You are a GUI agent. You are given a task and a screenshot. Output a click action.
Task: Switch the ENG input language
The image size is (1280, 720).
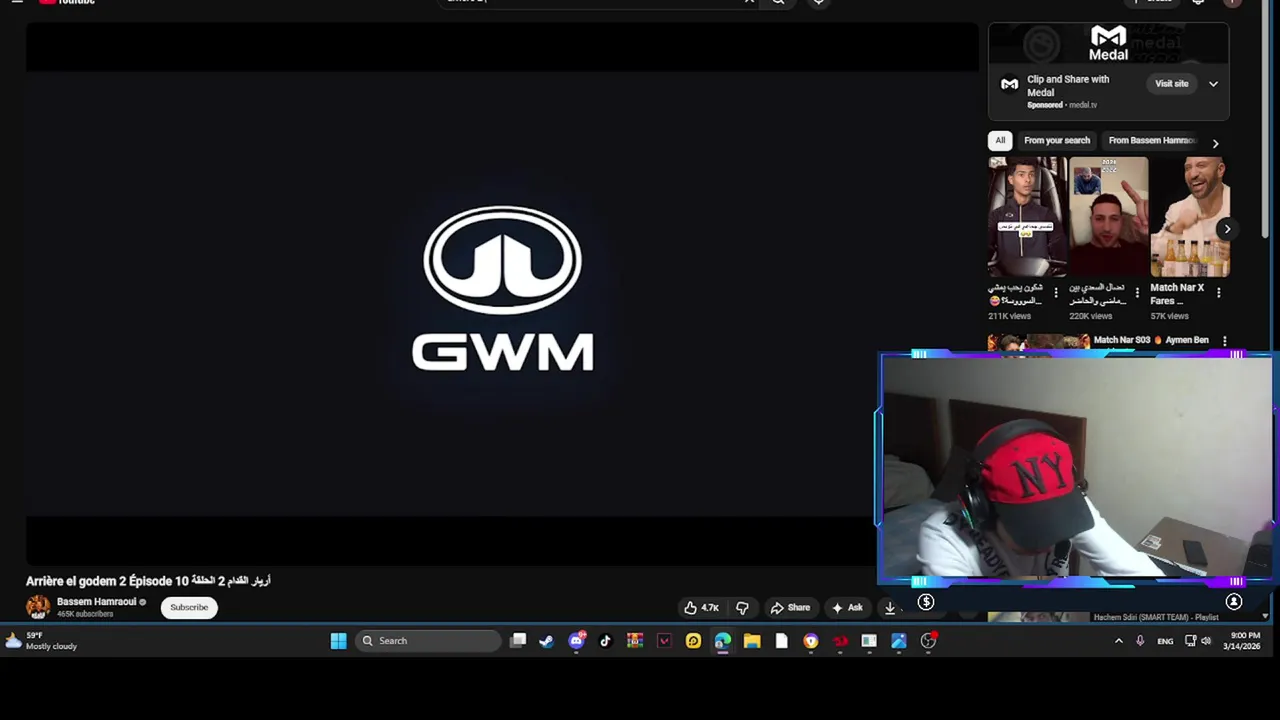[x=1165, y=641]
